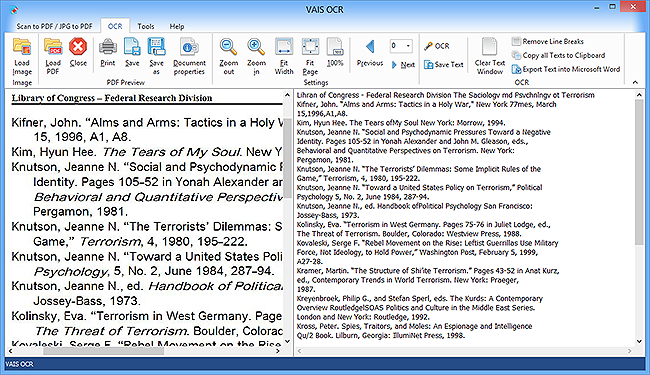
Task: Go to the Previous page
Action: (370, 52)
